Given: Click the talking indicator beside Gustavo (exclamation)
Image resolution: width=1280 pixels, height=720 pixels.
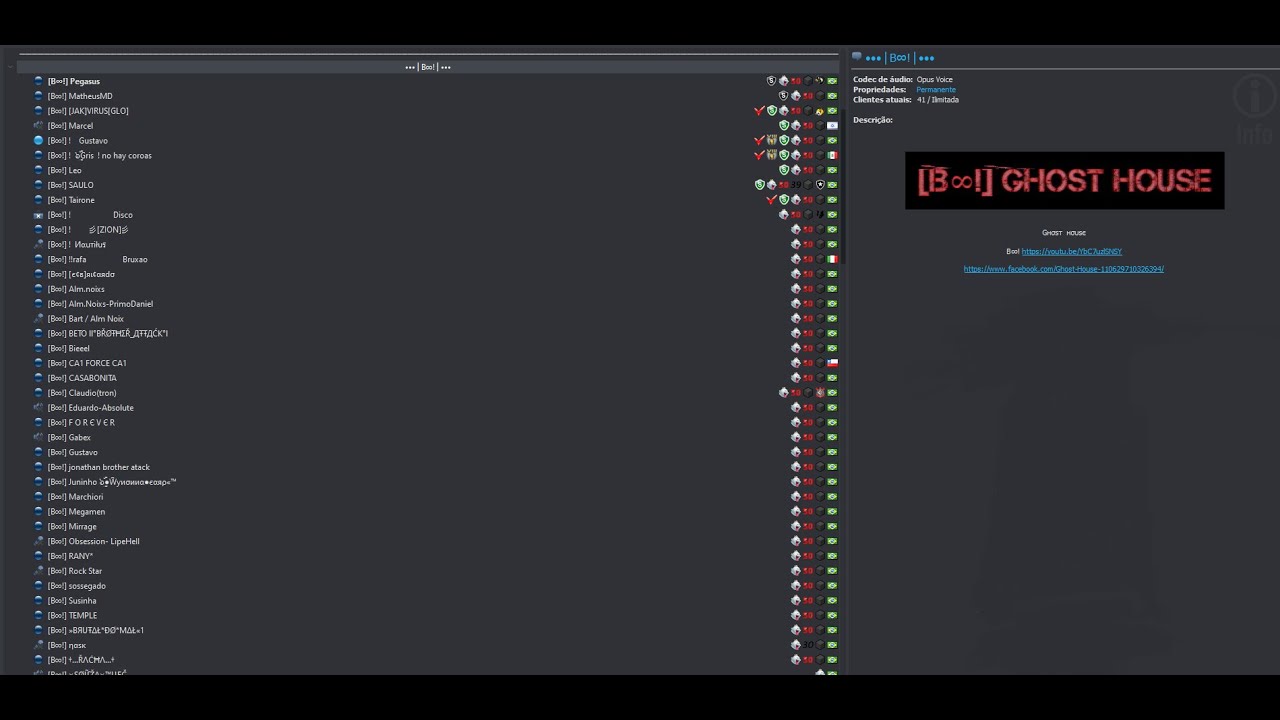Looking at the screenshot, I should (x=39, y=141).
